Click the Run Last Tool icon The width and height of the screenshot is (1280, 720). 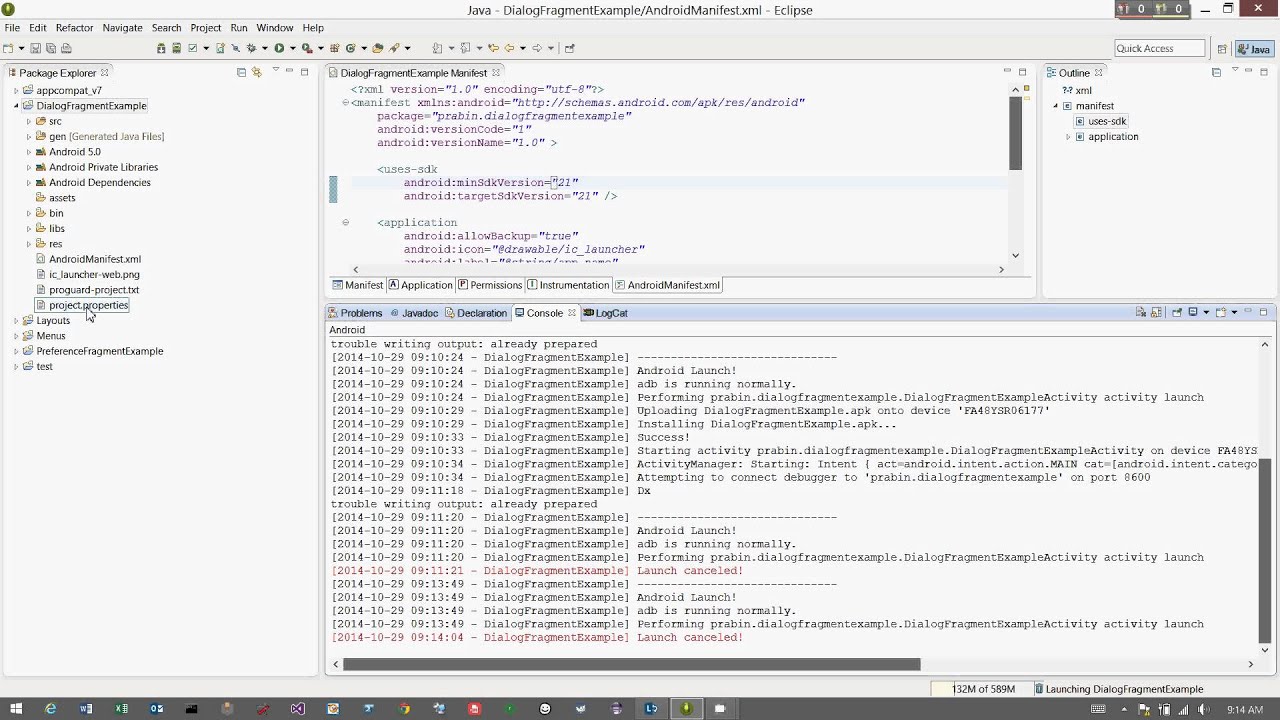(307, 48)
